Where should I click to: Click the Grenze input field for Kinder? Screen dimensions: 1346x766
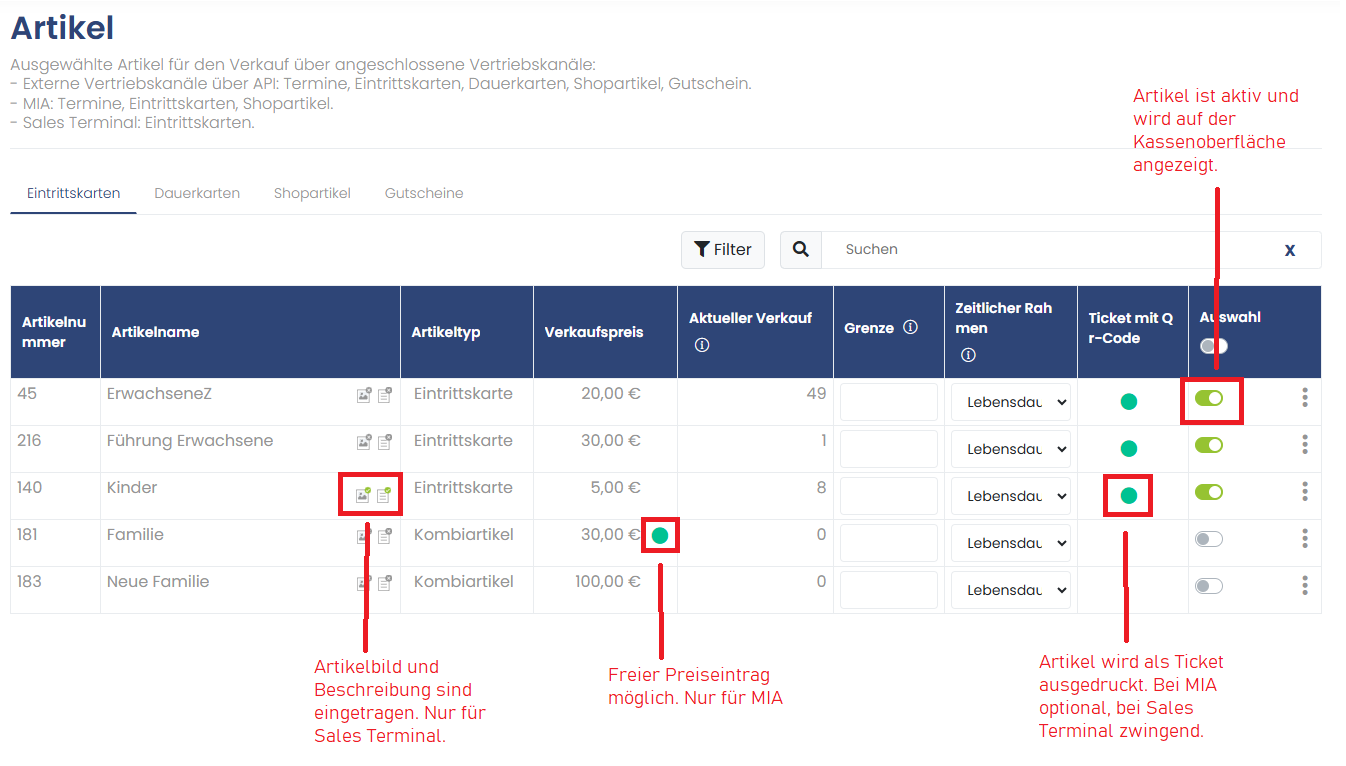(x=889, y=496)
